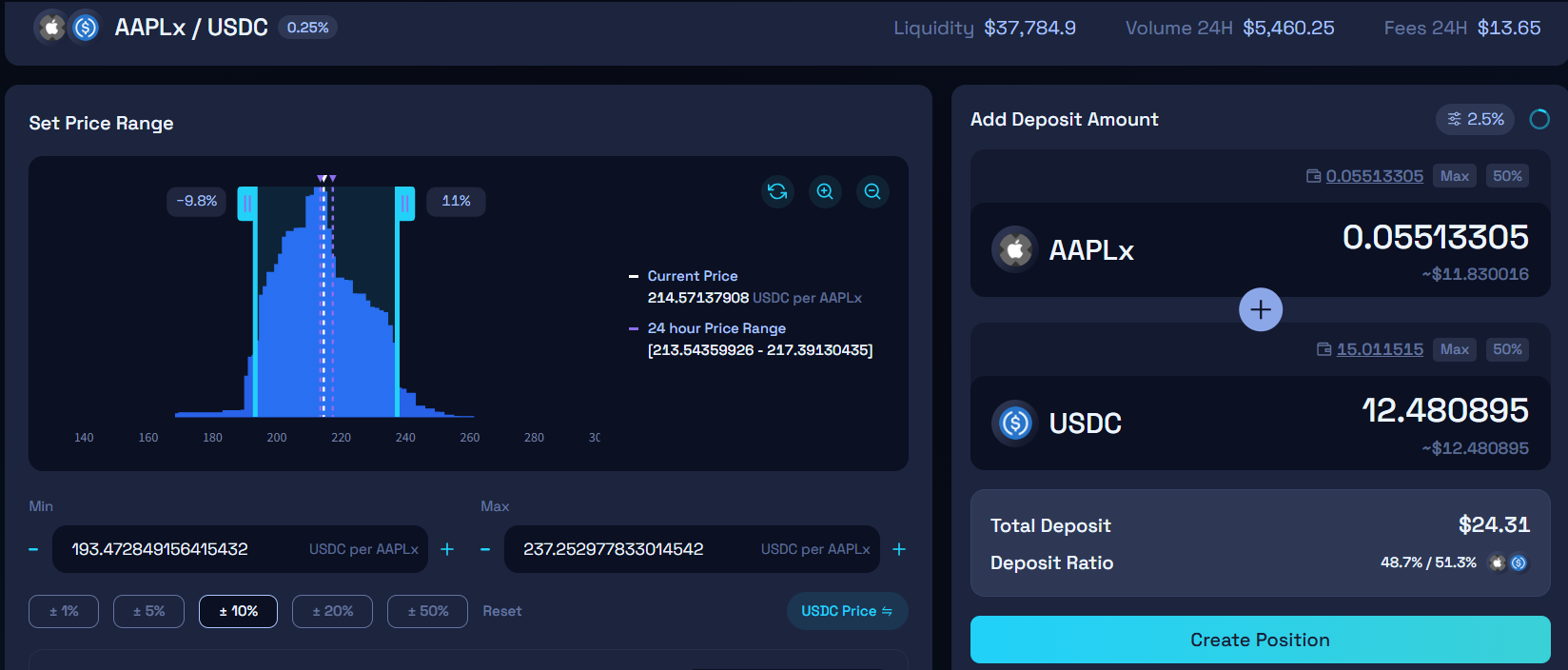Select the ± 50% range preset
Screen dimensions: 1568x670
coord(427,611)
